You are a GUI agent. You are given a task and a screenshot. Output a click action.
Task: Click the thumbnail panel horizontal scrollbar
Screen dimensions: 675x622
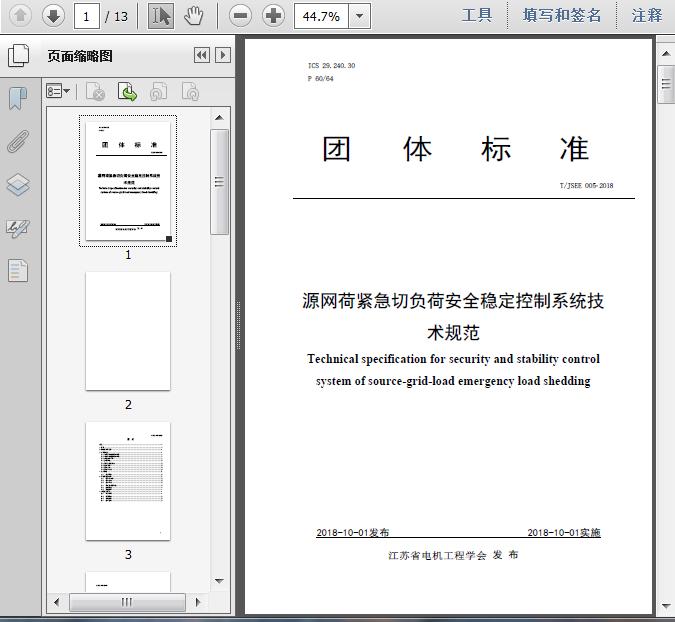pos(127,601)
